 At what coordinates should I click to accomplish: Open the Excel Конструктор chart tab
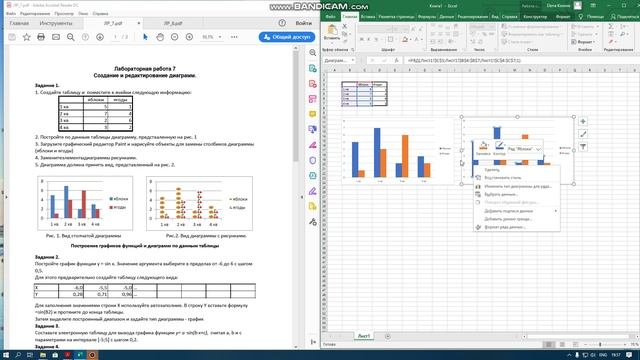tap(535, 17)
